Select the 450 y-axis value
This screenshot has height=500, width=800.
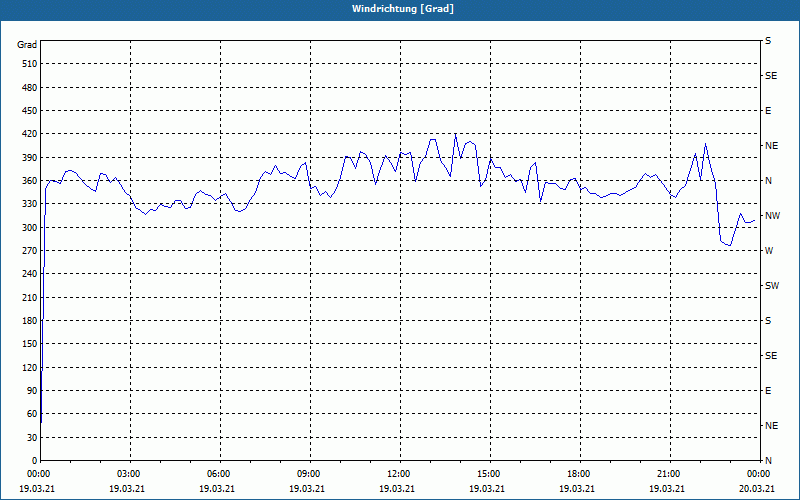30,111
